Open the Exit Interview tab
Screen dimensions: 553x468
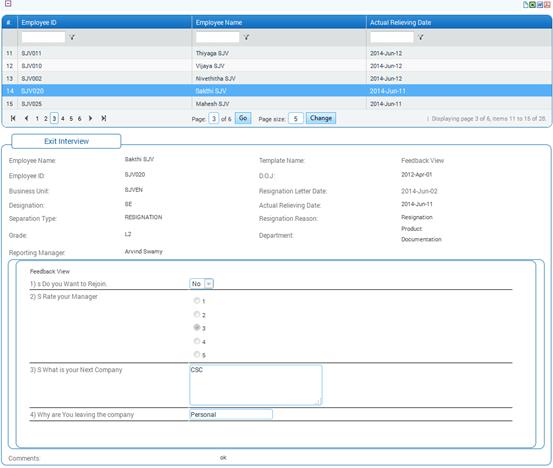pos(66,141)
